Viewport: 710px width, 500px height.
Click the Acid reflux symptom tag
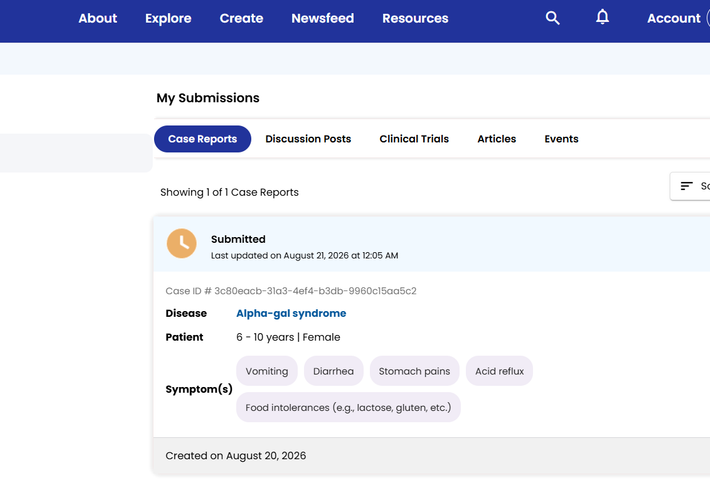499,371
